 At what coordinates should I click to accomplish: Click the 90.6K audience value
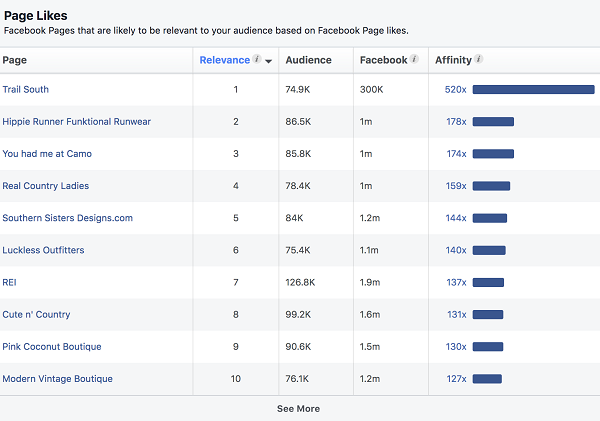click(x=298, y=347)
